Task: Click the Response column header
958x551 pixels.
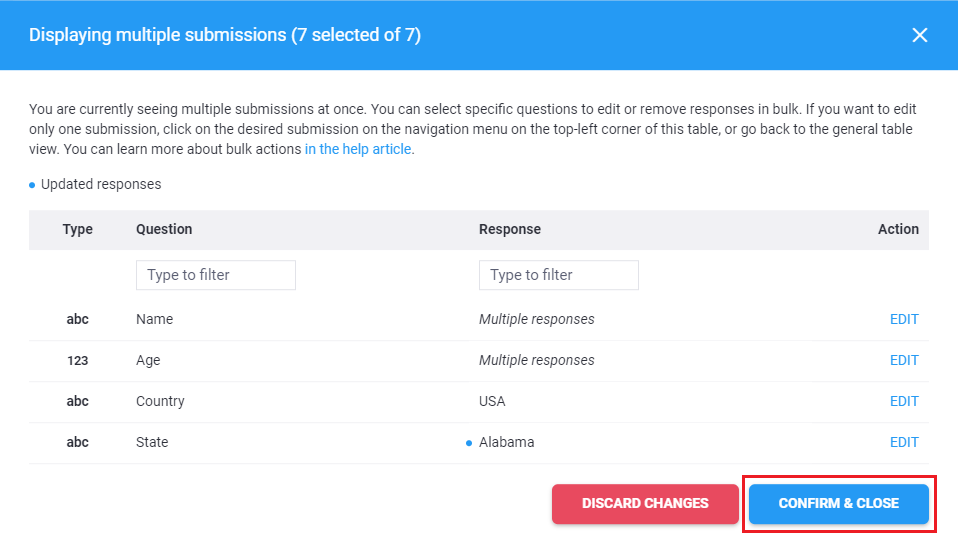Action: (509, 229)
